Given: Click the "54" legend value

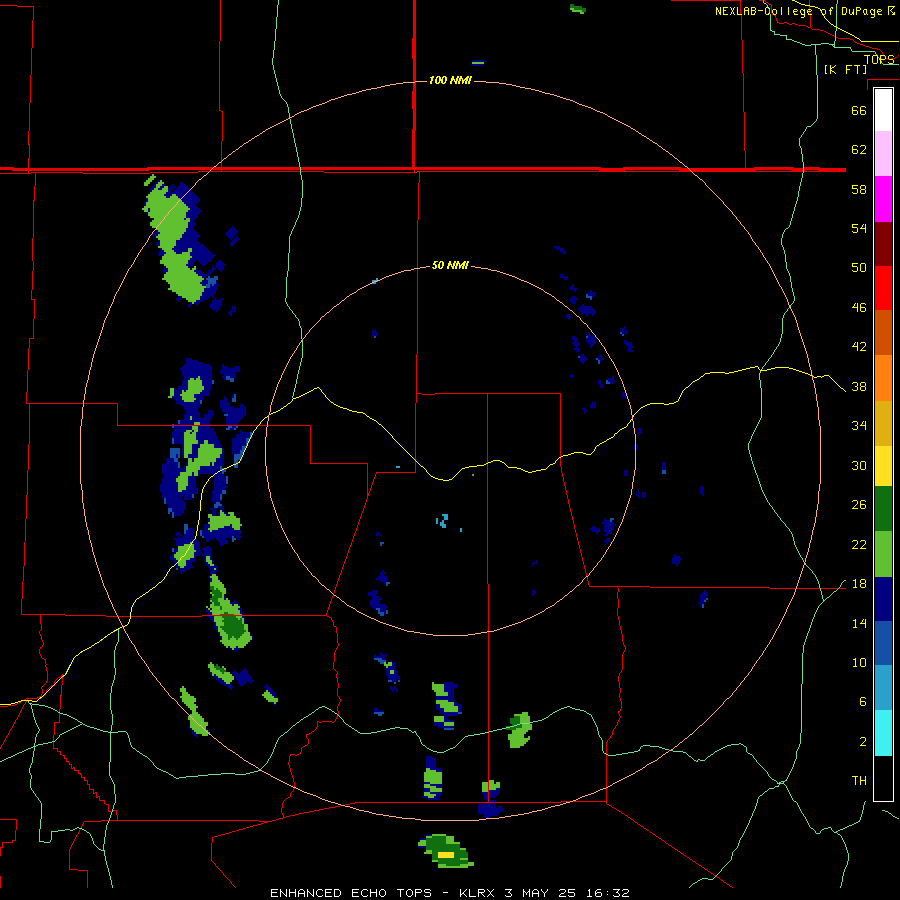Looking at the screenshot, I should click(859, 228).
